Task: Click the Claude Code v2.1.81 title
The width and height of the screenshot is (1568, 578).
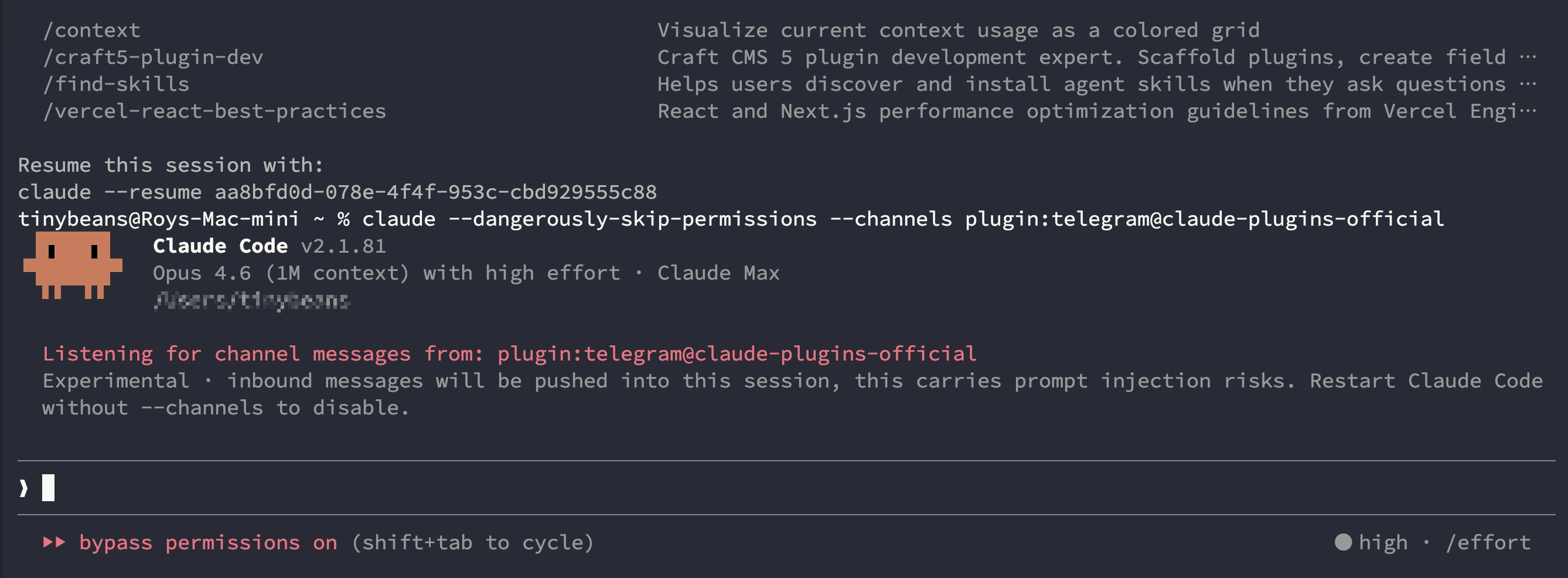Action: coord(269,246)
